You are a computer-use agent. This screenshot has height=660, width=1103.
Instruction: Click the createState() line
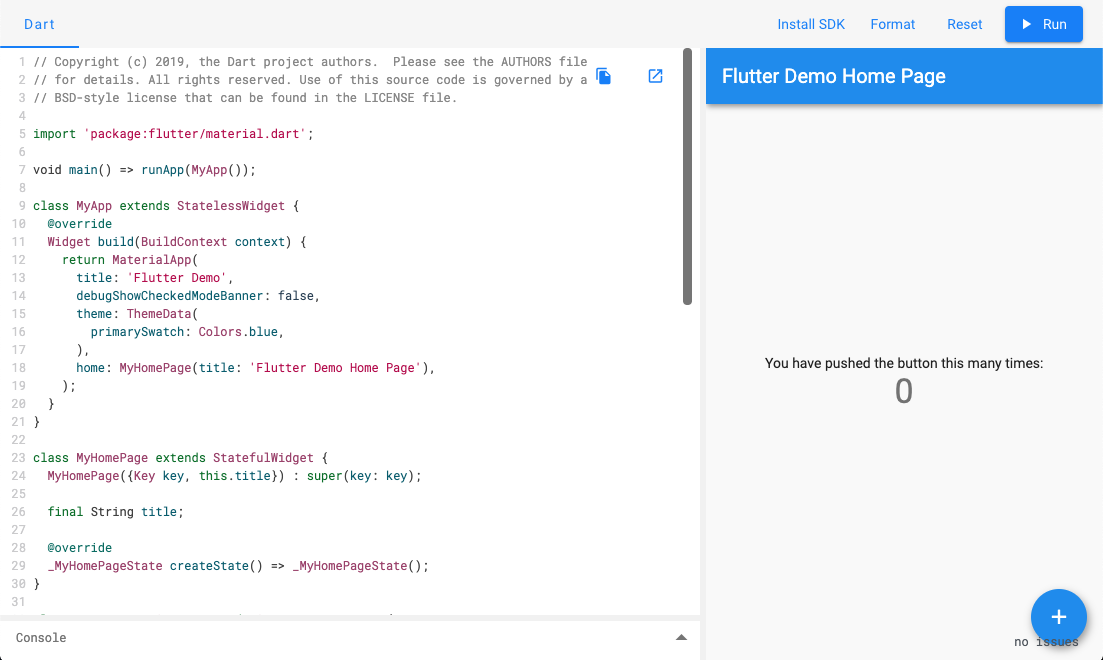pyautogui.click(x=238, y=566)
